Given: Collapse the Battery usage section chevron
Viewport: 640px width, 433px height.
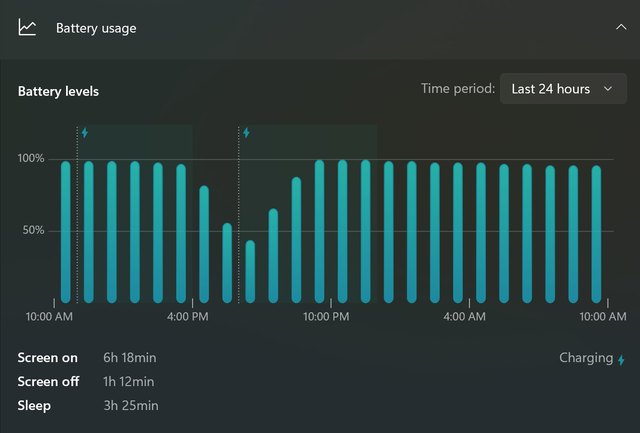Looking at the screenshot, I should (x=621, y=27).
